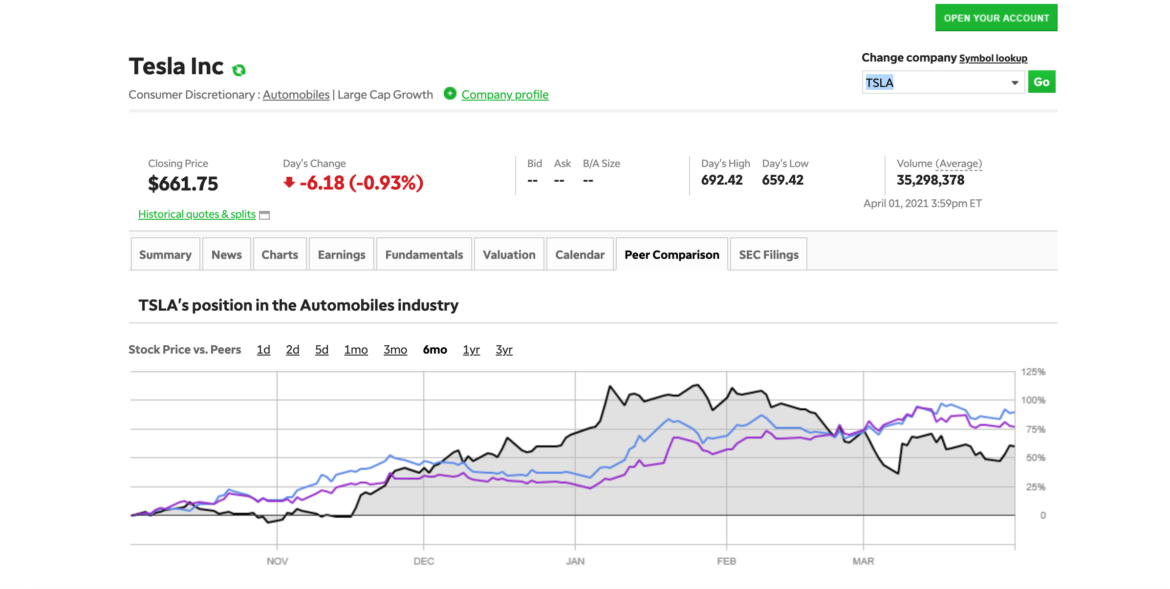Open the Automobiles industry link

click(295, 94)
